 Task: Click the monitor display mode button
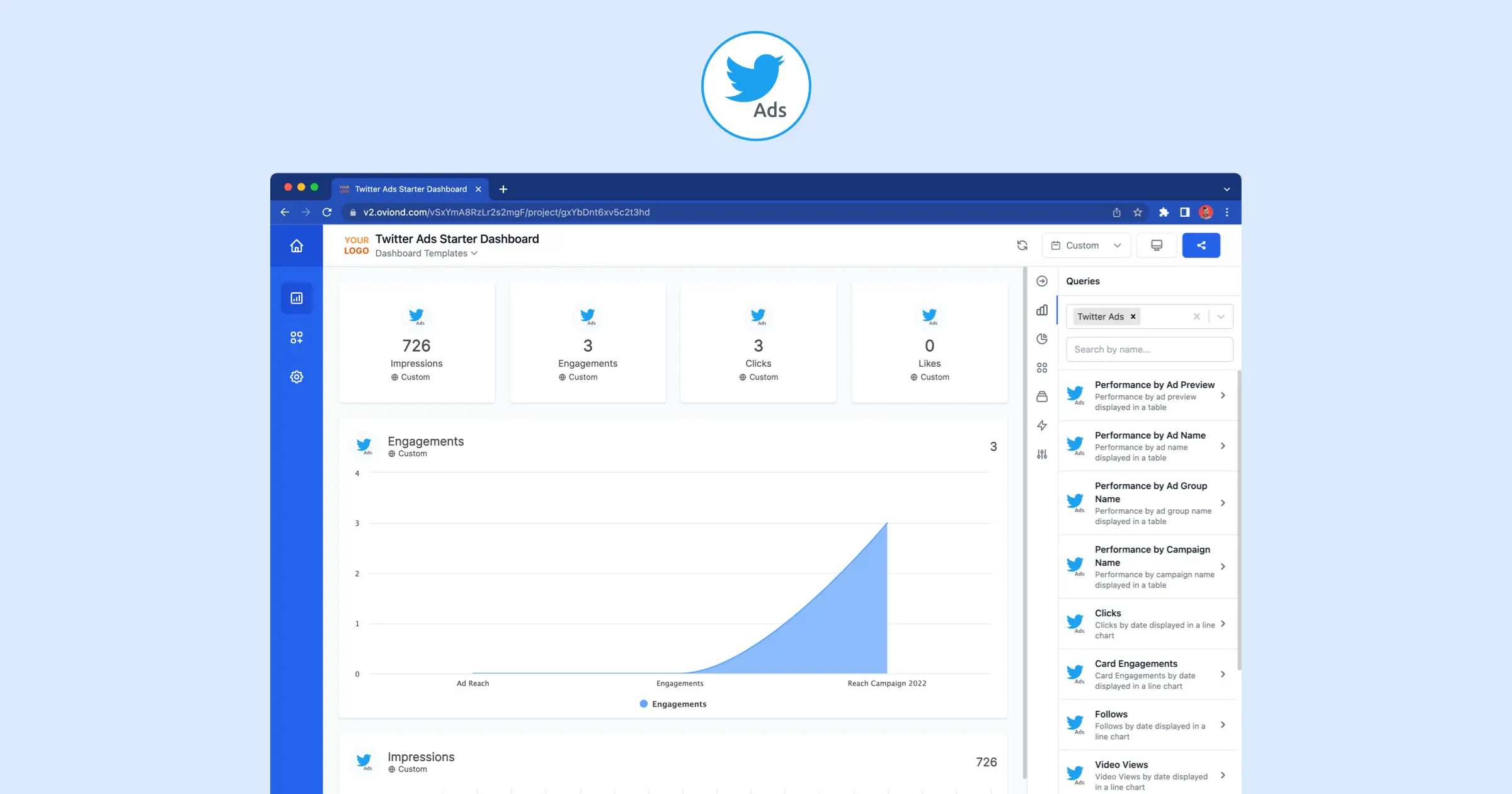(1157, 245)
